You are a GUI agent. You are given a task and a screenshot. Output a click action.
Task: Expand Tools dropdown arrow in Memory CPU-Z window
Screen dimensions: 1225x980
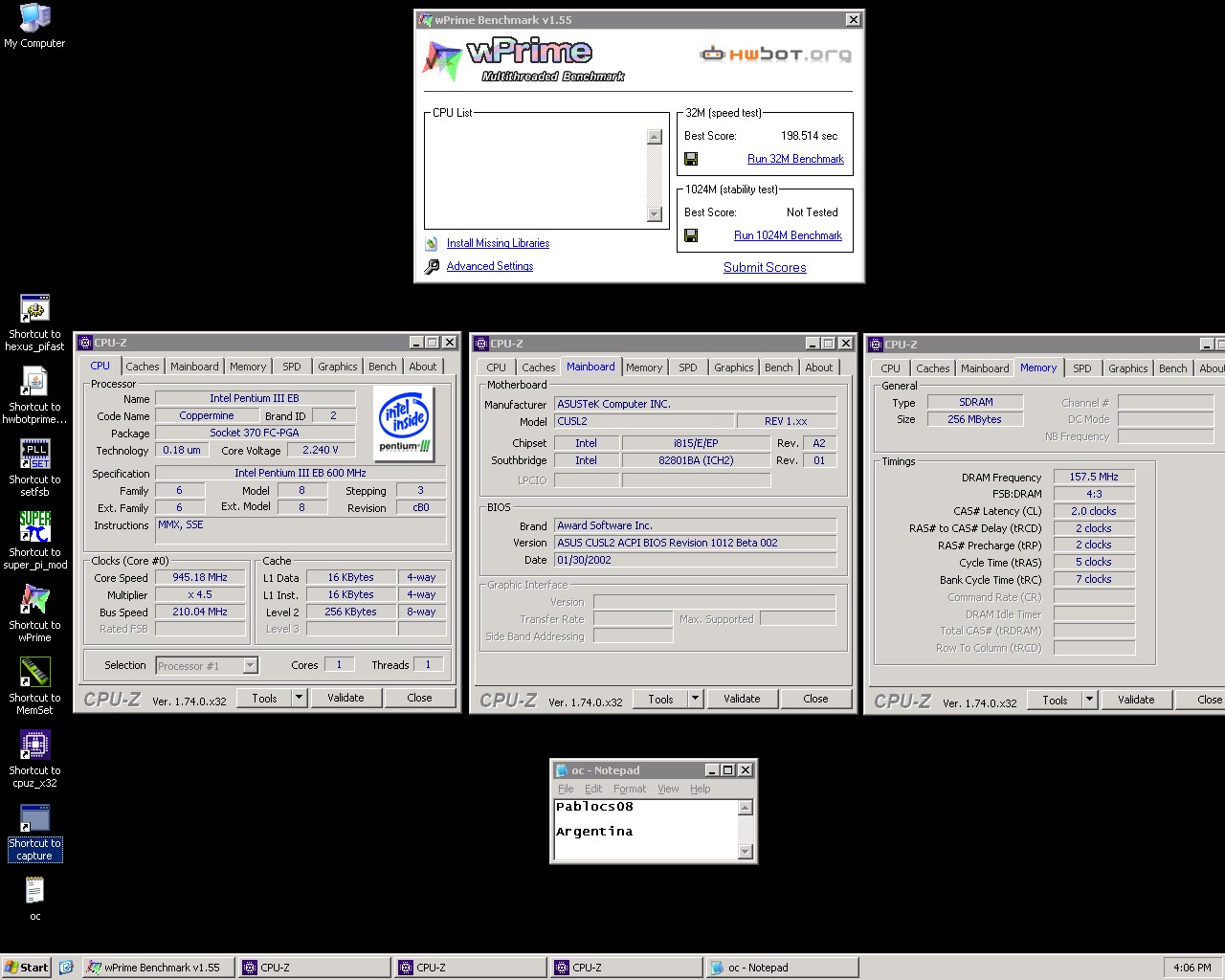click(x=1089, y=700)
